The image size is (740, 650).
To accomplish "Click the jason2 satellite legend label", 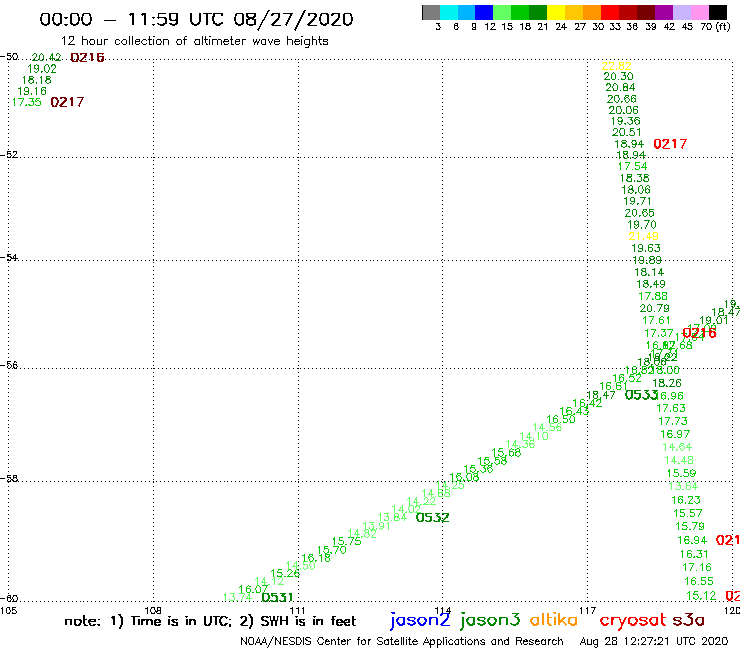I will click(420, 620).
